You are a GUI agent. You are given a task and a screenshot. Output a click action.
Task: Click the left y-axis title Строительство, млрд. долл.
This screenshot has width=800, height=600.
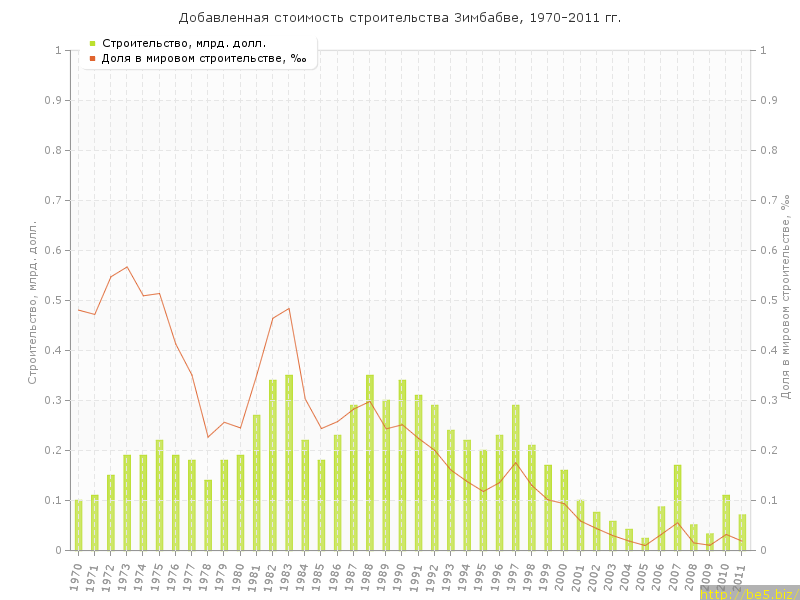click(x=32, y=302)
